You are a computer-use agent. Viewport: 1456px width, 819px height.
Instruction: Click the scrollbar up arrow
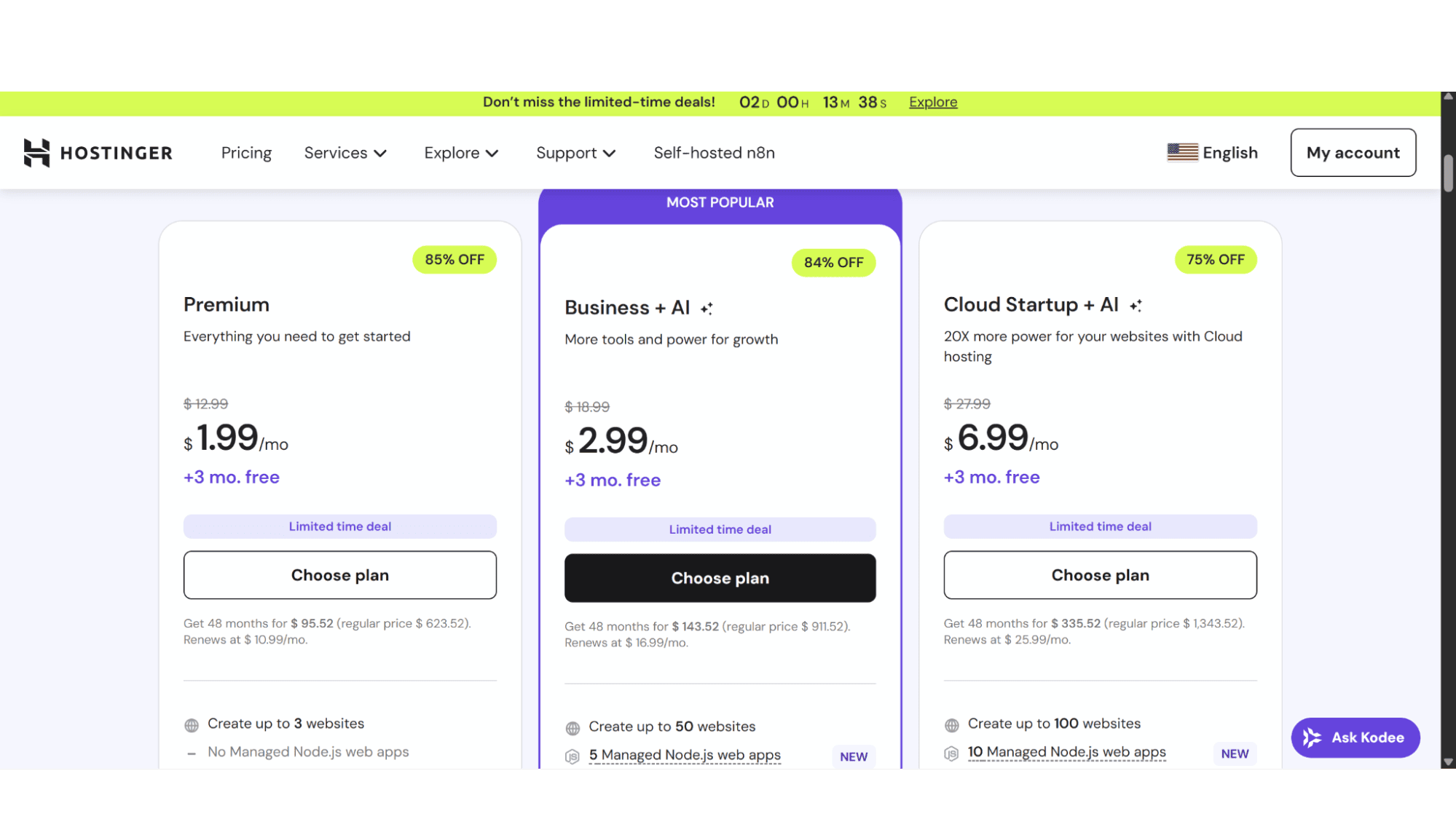1448,97
